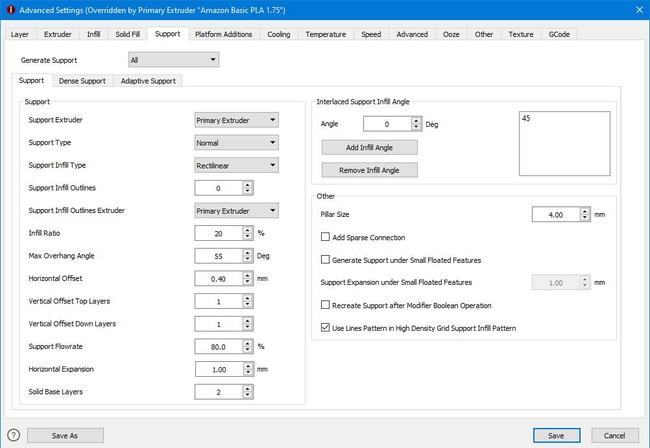Select the 45 entry in angle list
650x448 pixels.
(527, 118)
